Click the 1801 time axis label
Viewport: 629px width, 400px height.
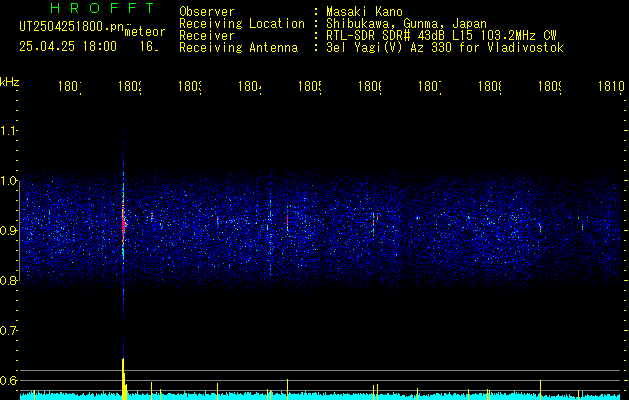(x=70, y=86)
